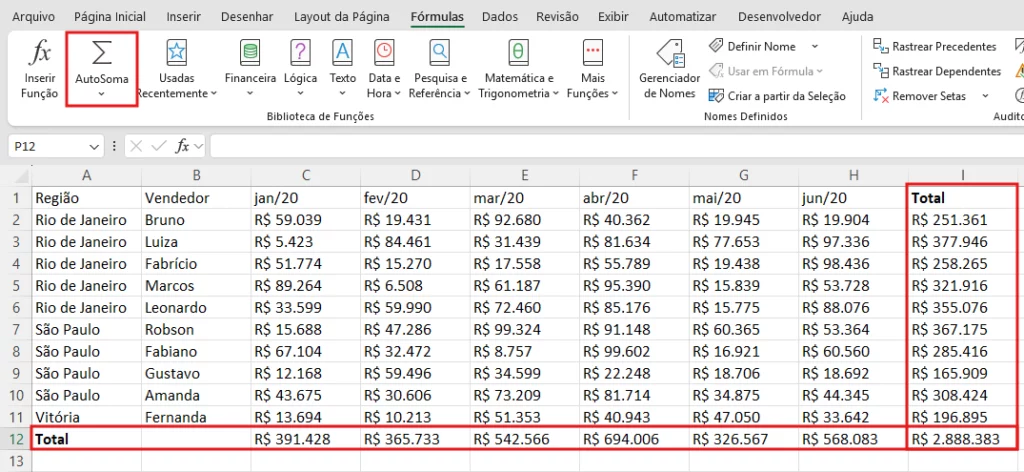Select row 12 header
The height and width of the screenshot is (472, 1024).
click(16, 439)
